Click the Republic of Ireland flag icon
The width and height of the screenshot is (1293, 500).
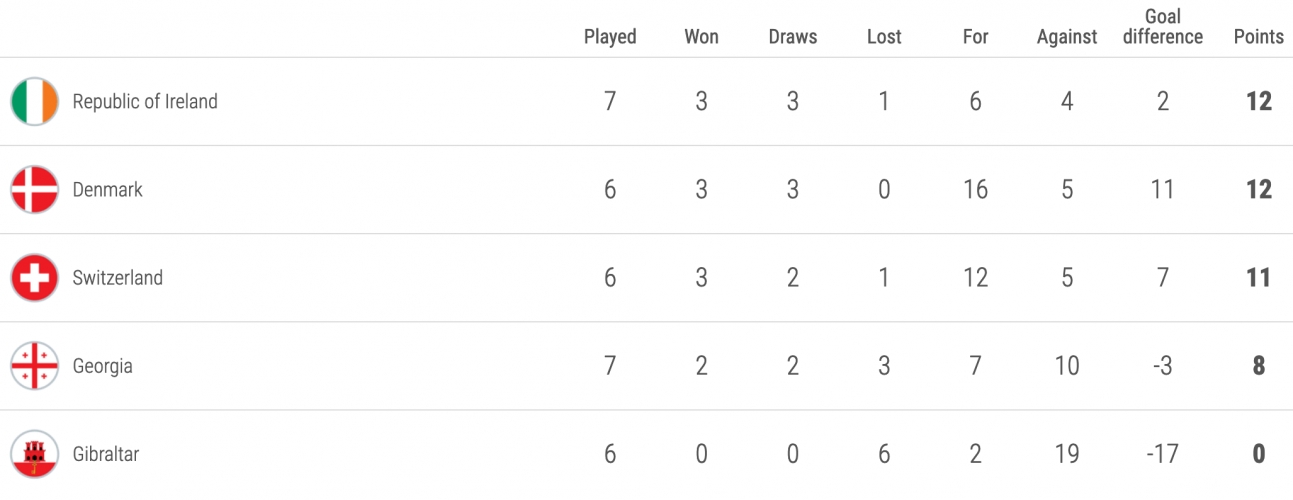pos(35,102)
